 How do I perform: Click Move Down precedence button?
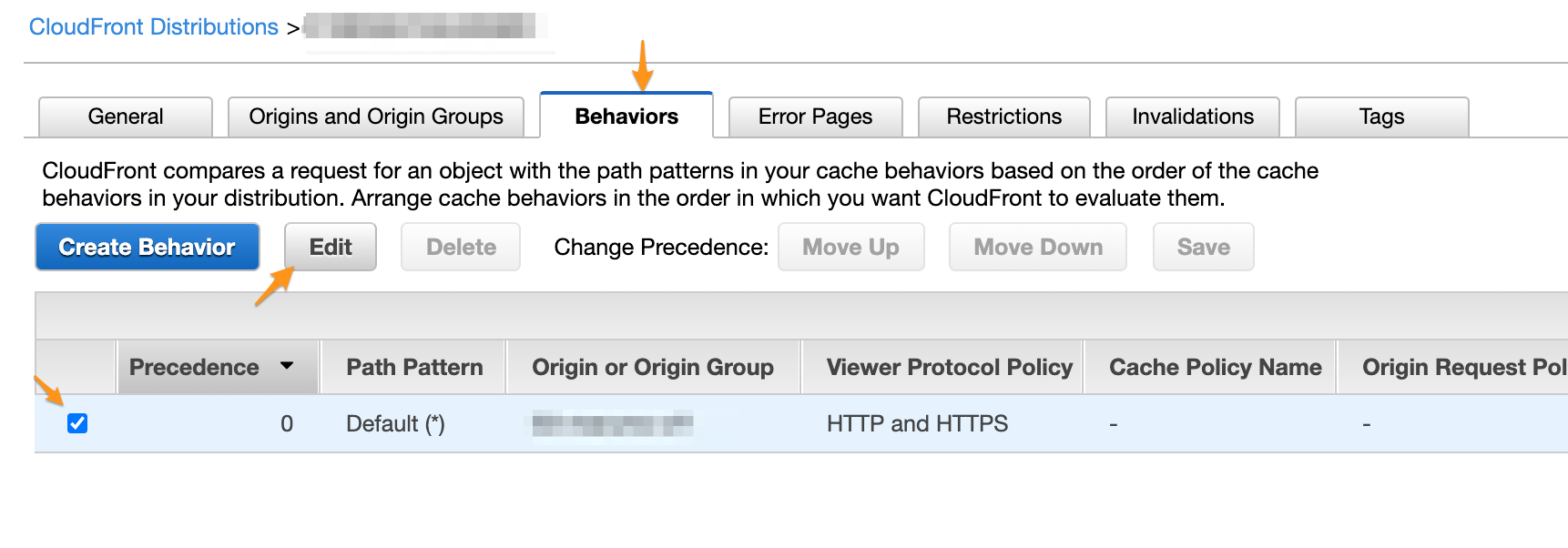pyautogui.click(x=1038, y=247)
